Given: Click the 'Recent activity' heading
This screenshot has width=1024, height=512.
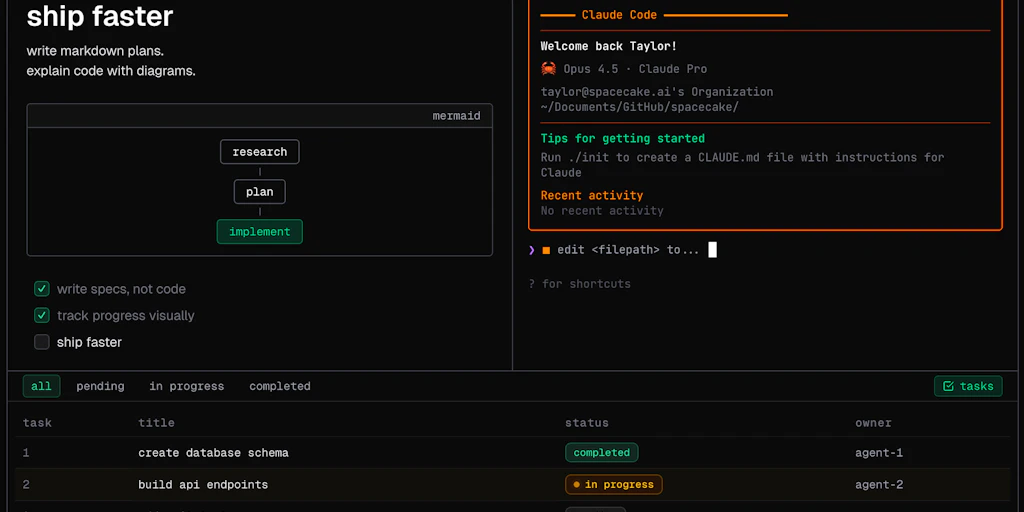Looking at the screenshot, I should (592, 195).
